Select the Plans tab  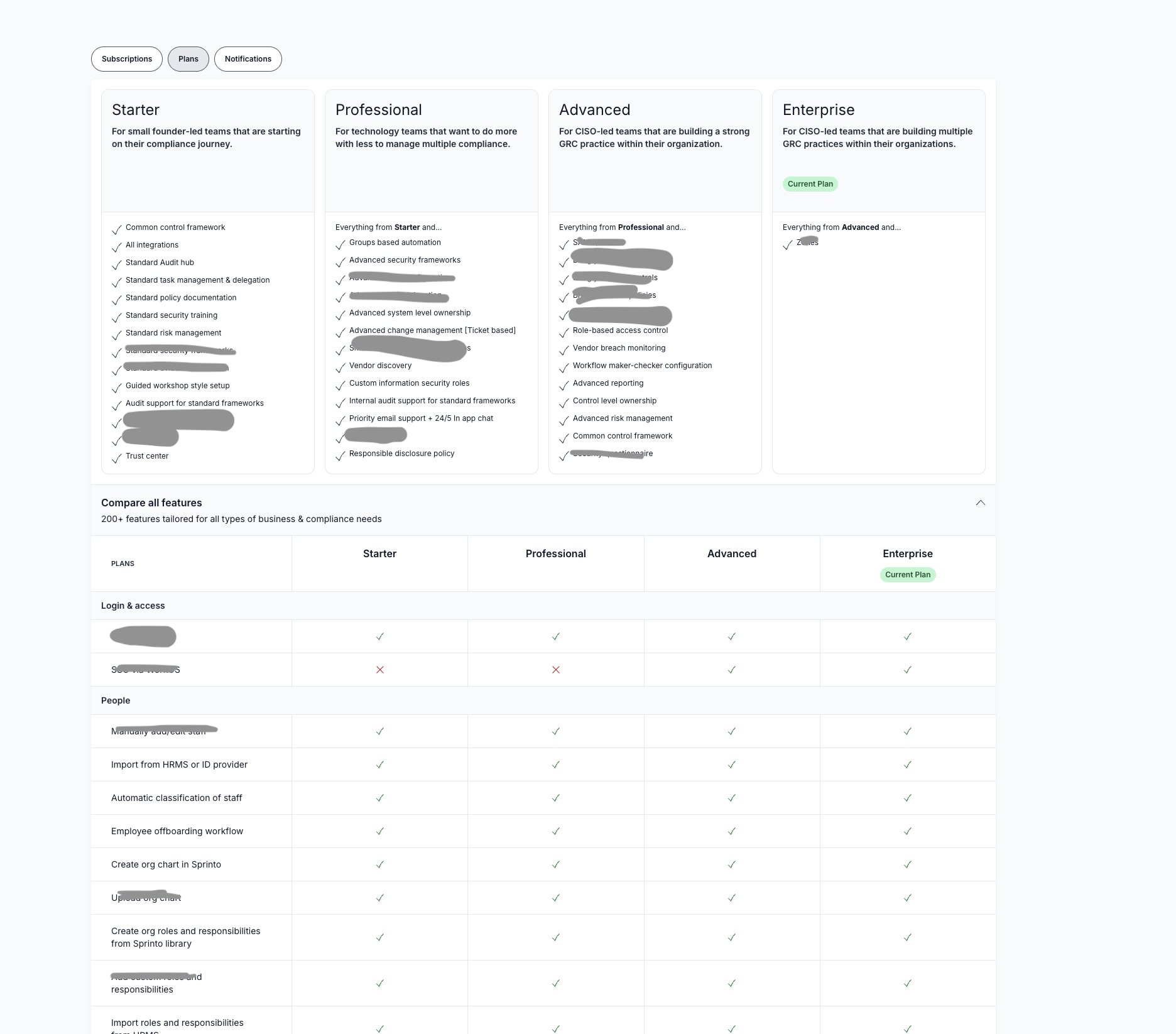188,59
